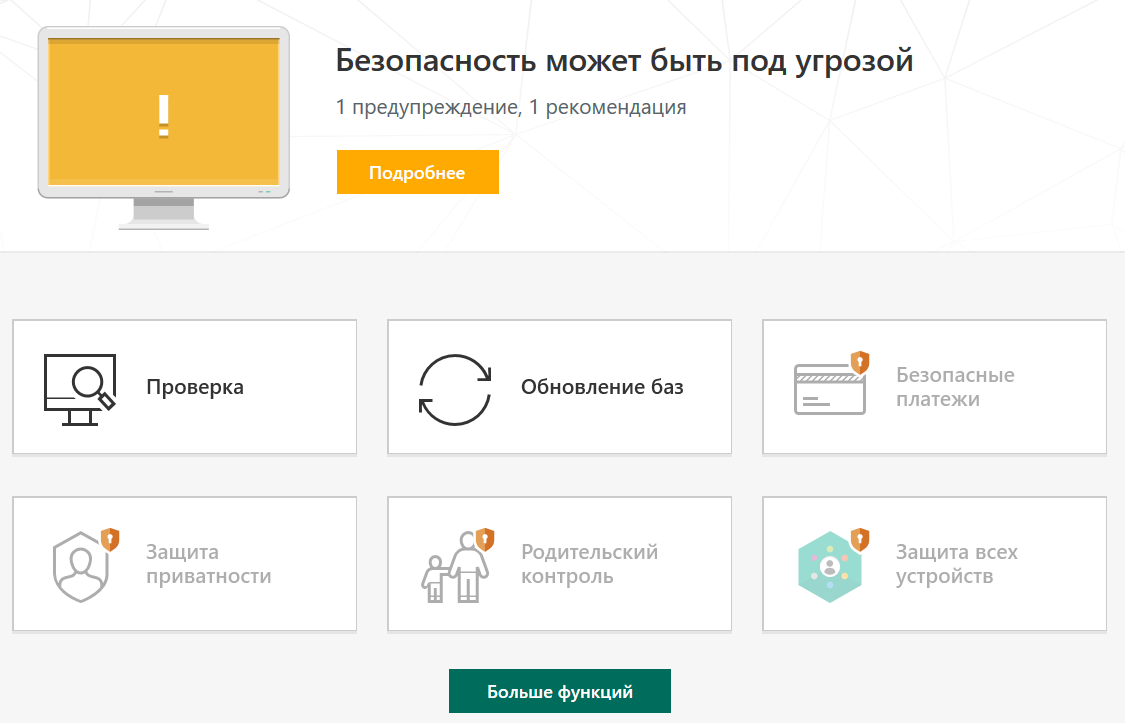The image size is (1125, 723).
Task: Open Больше функций green button
Action: click(559, 691)
